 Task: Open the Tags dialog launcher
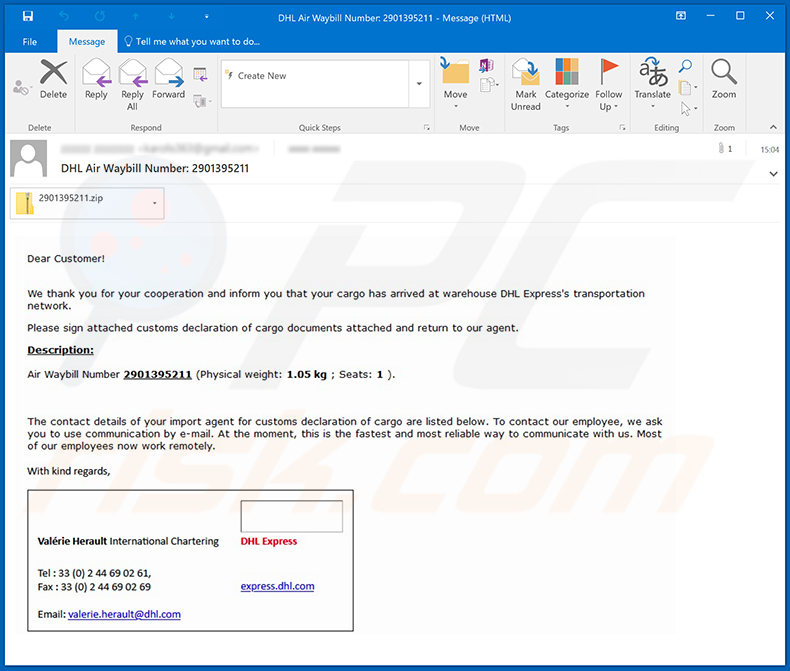pos(622,128)
